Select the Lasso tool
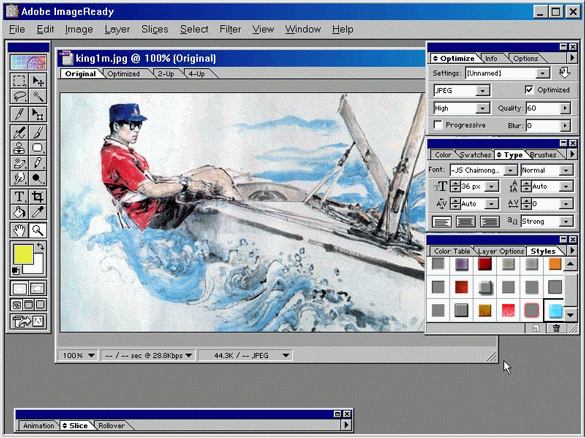Viewport: 585px width, 438px height. pyautogui.click(x=19, y=96)
